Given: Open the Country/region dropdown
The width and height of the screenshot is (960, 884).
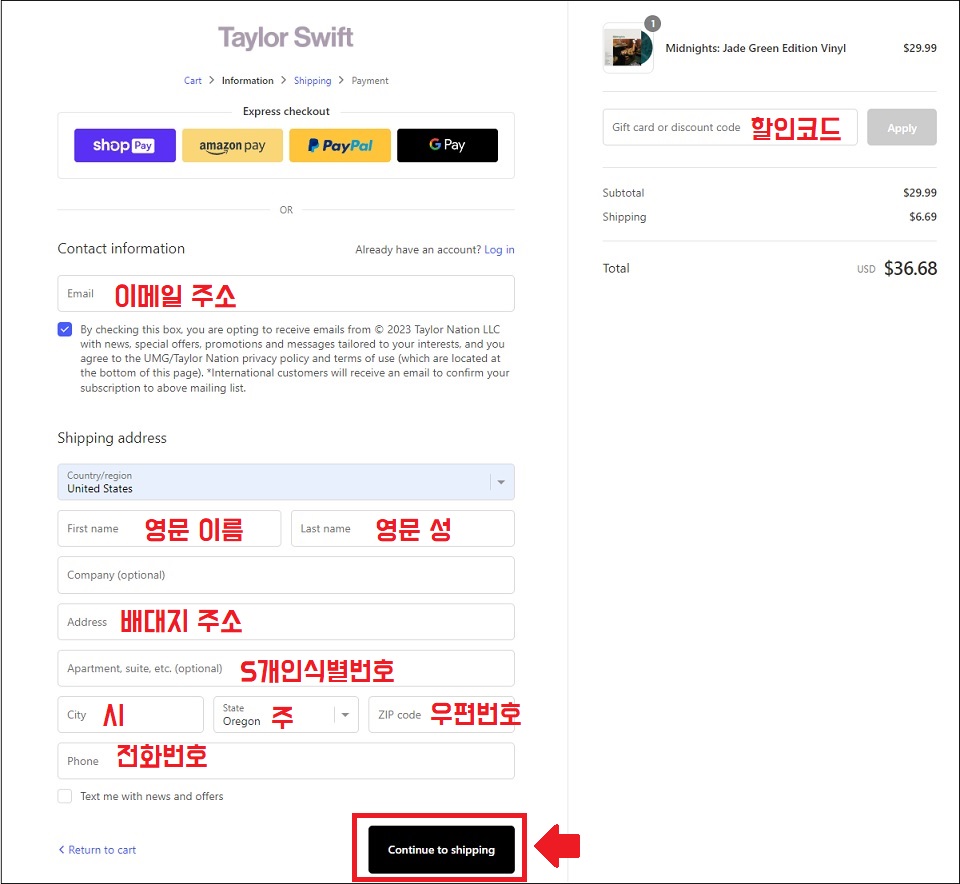Looking at the screenshot, I should 286,482.
